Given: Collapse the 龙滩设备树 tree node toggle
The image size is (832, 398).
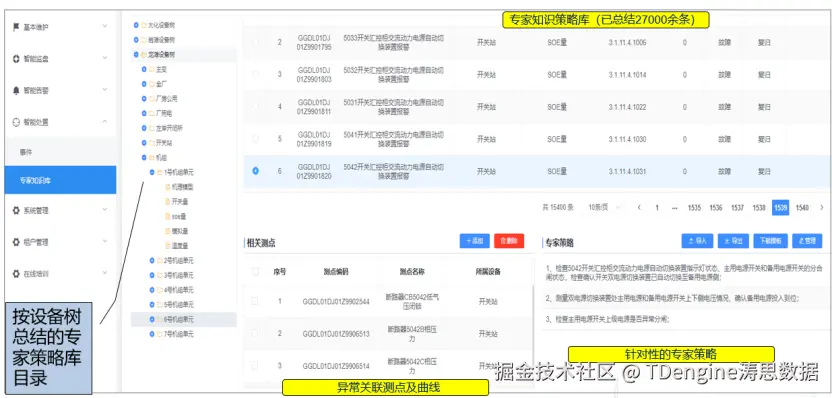Looking at the screenshot, I should [x=136, y=55].
